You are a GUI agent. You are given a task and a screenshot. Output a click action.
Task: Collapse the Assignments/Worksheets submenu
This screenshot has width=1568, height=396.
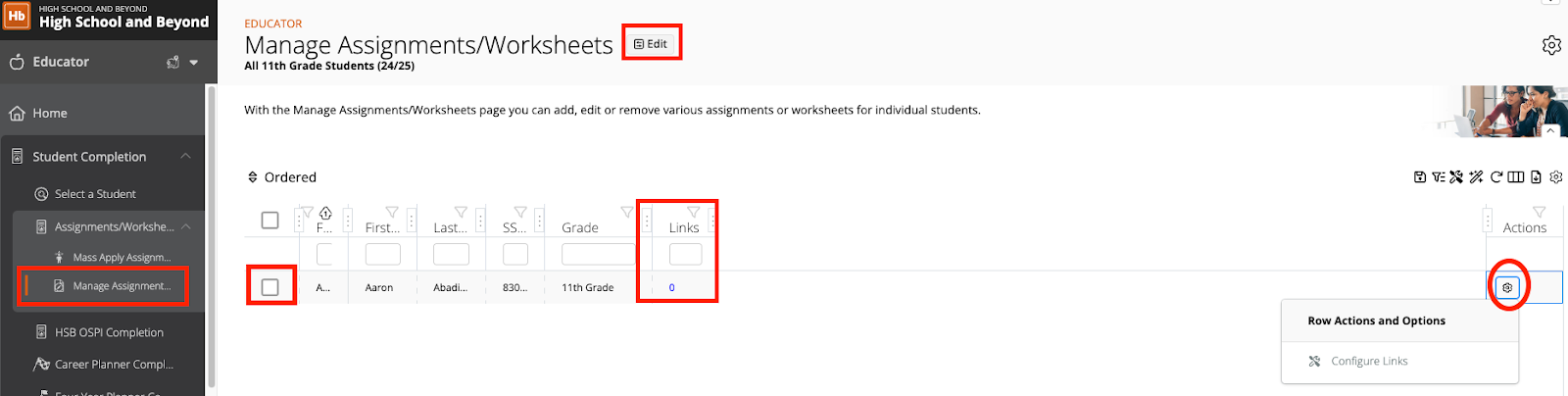[186, 226]
